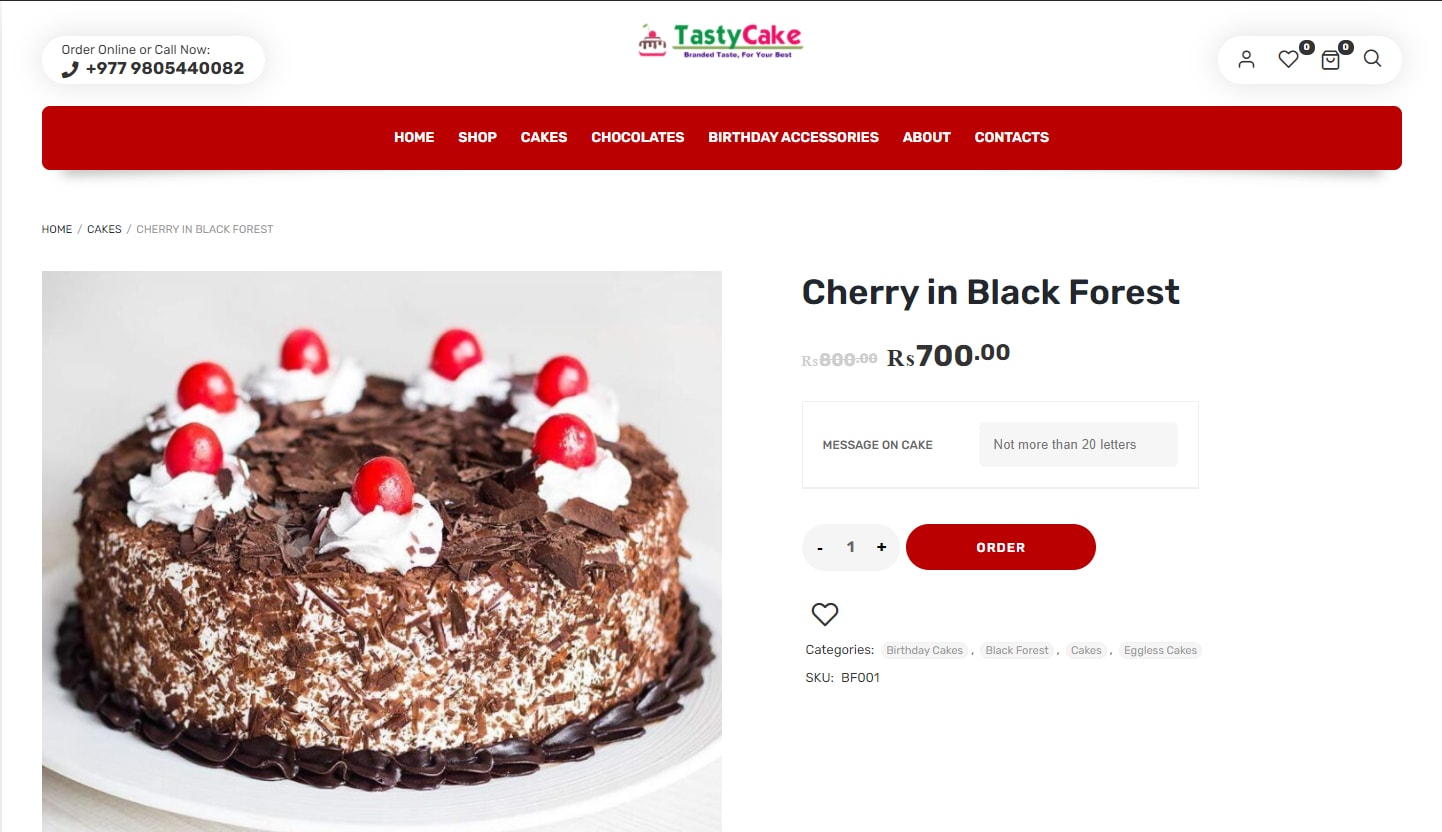Decrease quantity with the minus button
Image resolution: width=1442 pixels, height=832 pixels.
[820, 548]
